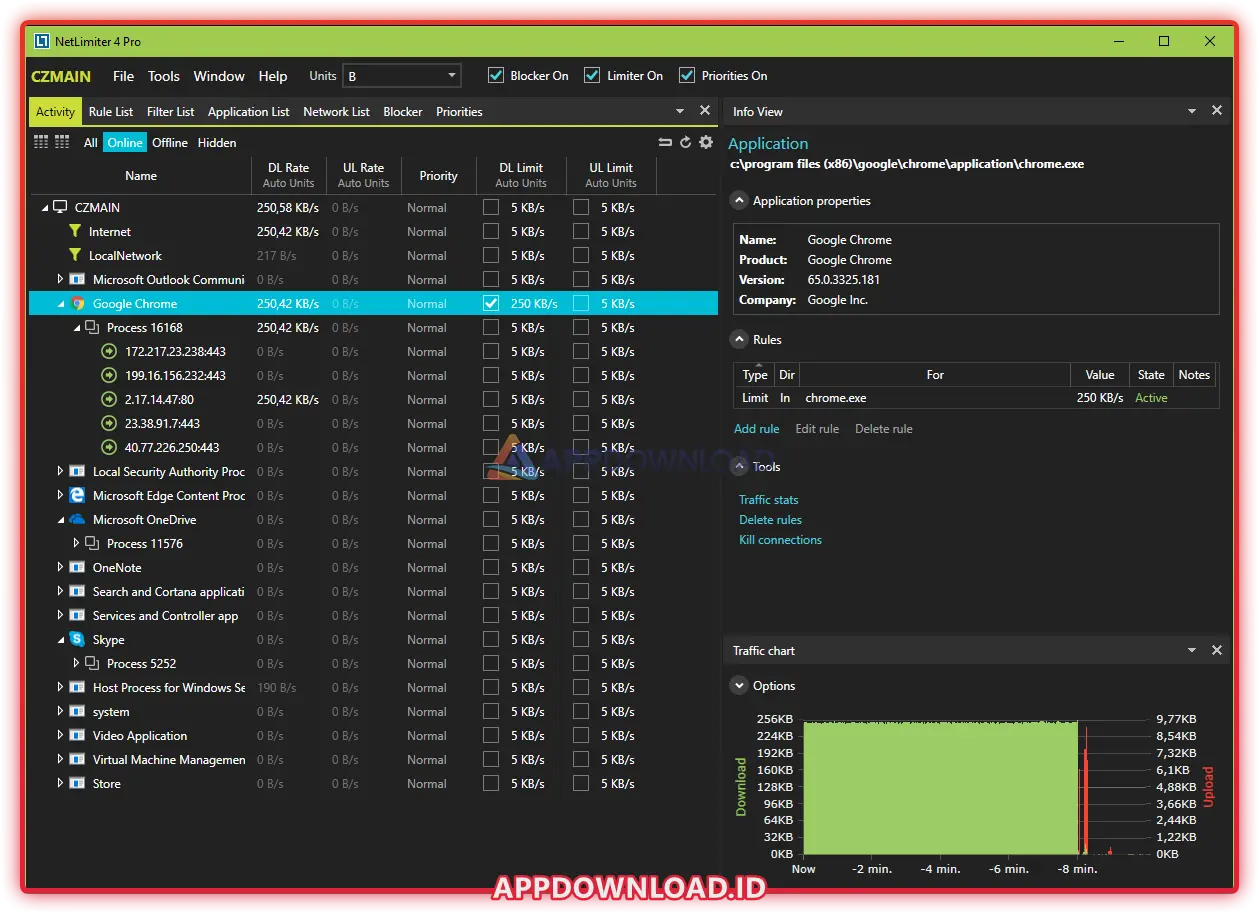Click the green download area in traffic chart
Viewport: 1259px width, 914px height.
(940, 790)
